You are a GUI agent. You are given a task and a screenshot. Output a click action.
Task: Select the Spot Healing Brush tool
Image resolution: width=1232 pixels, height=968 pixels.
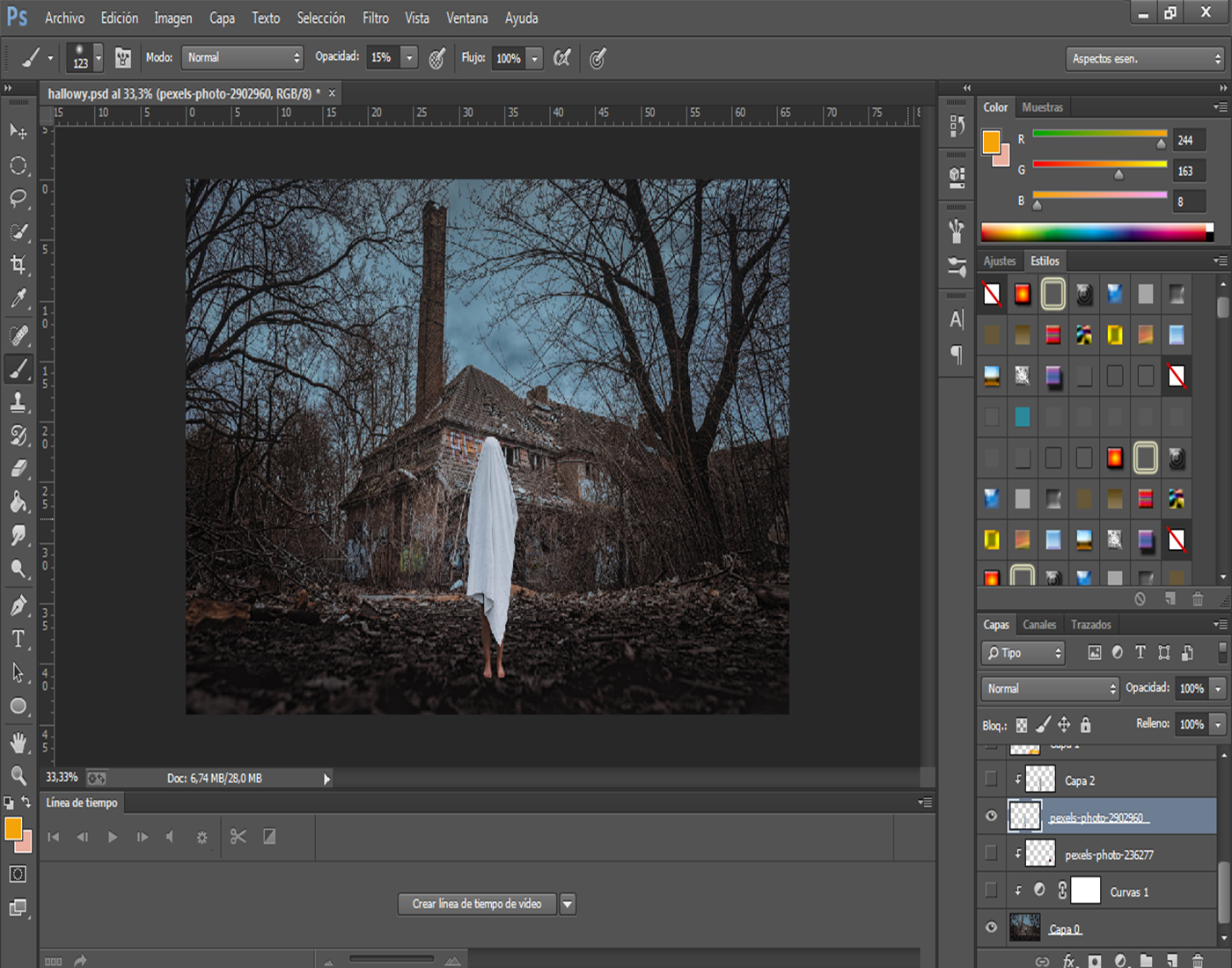pyautogui.click(x=18, y=335)
